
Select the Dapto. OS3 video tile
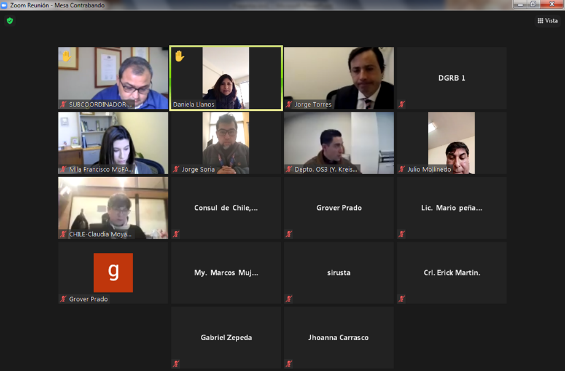point(339,143)
